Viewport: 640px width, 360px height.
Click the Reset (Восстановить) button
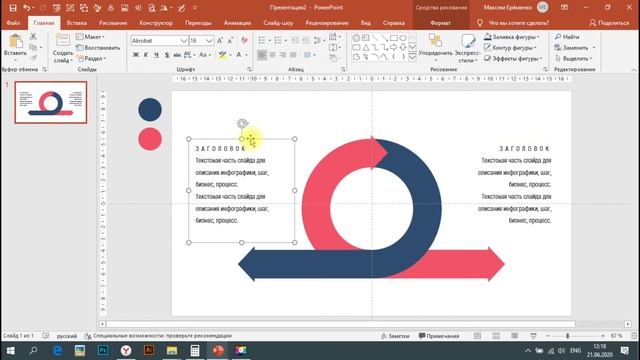click(98, 48)
